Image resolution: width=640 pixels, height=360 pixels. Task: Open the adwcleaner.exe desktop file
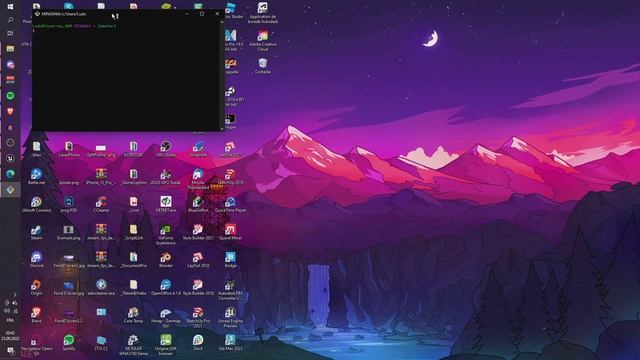click(x=101, y=287)
